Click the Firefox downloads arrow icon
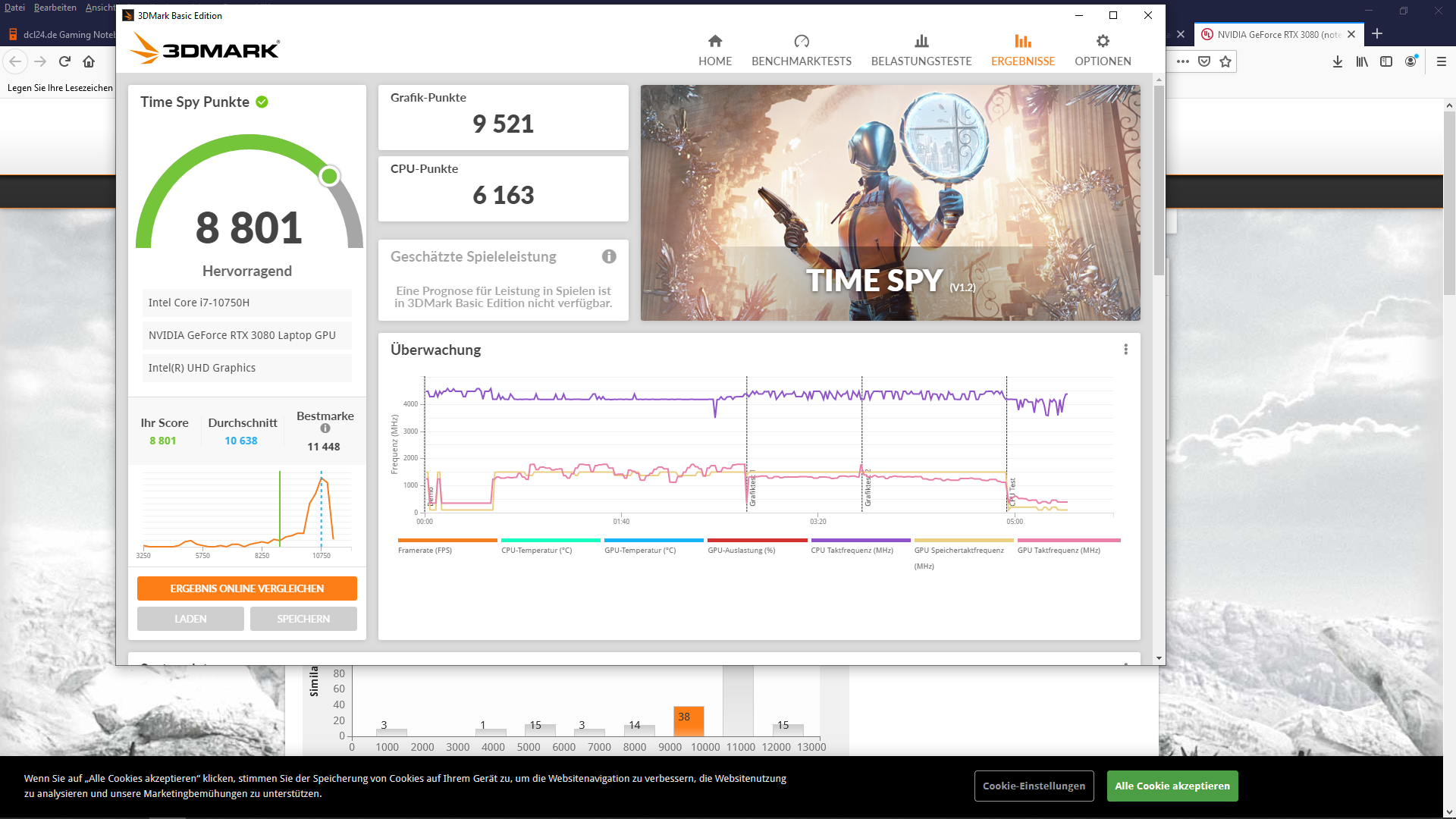The image size is (1456, 819). pos(1337,61)
